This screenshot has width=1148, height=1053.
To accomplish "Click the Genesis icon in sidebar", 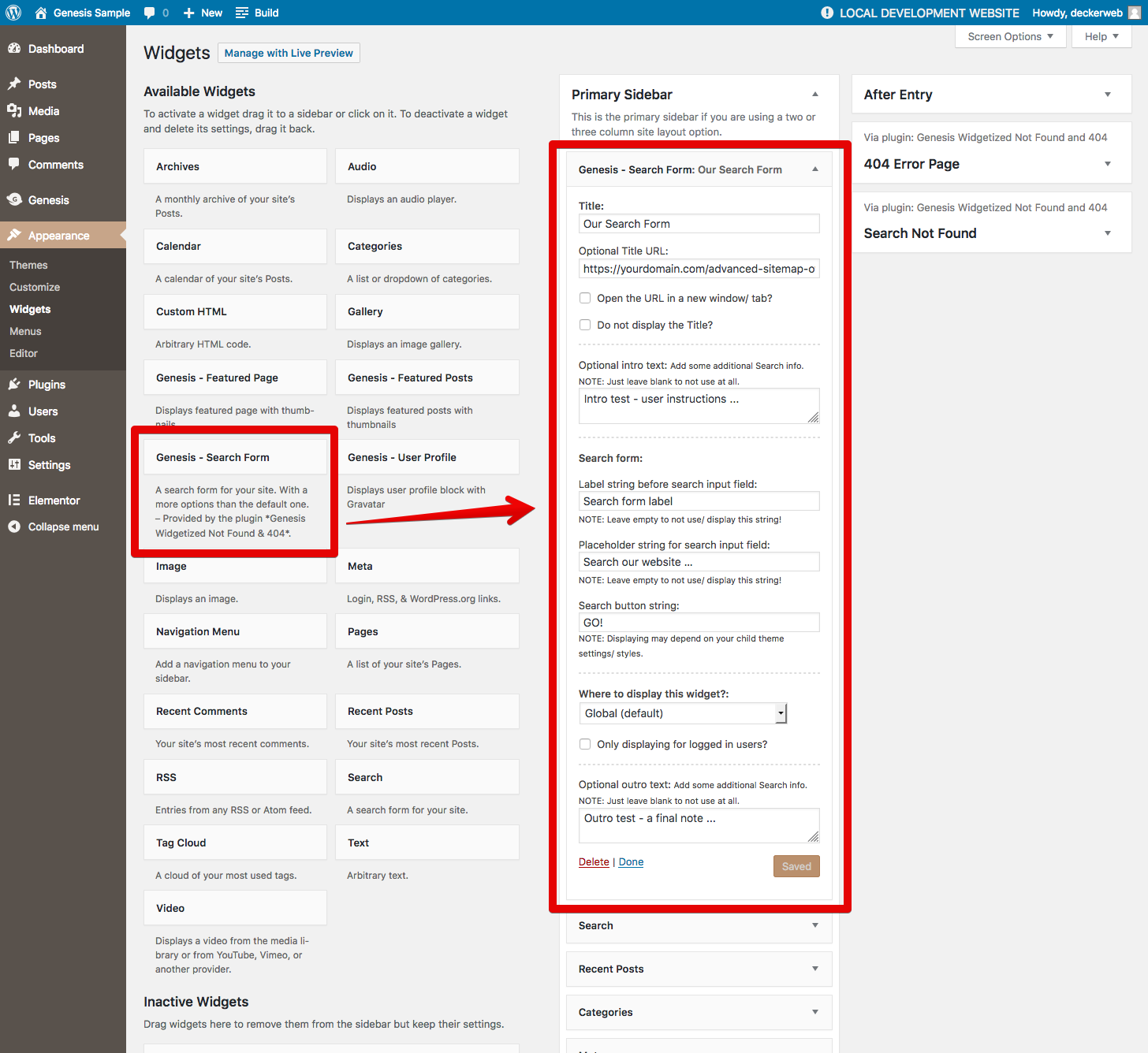I will 14,199.
